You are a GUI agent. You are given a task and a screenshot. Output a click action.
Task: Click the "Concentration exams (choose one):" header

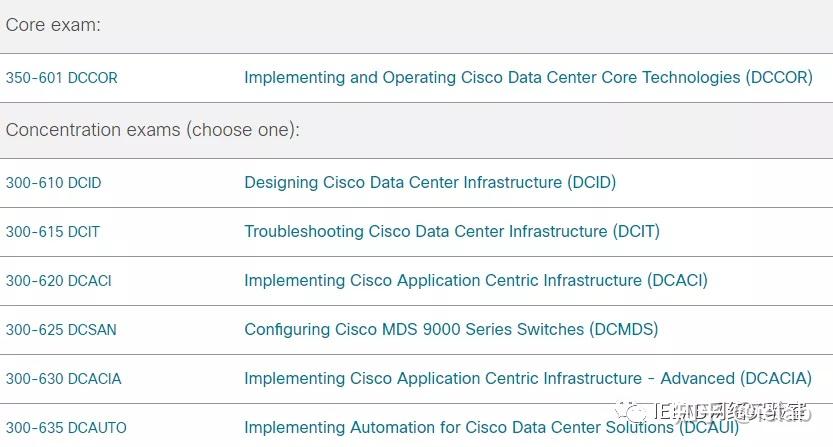(153, 130)
